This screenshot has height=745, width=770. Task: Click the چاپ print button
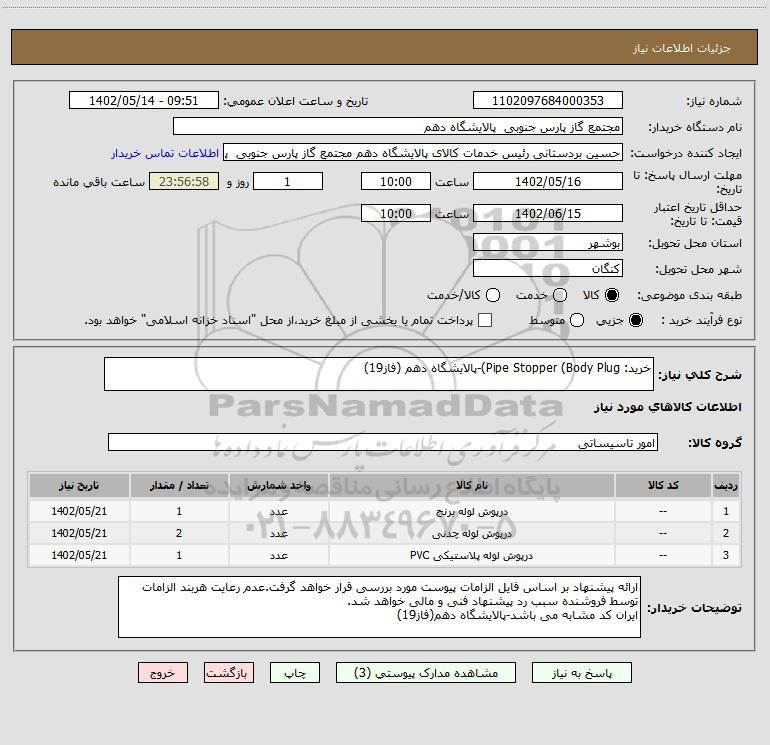coord(295,673)
